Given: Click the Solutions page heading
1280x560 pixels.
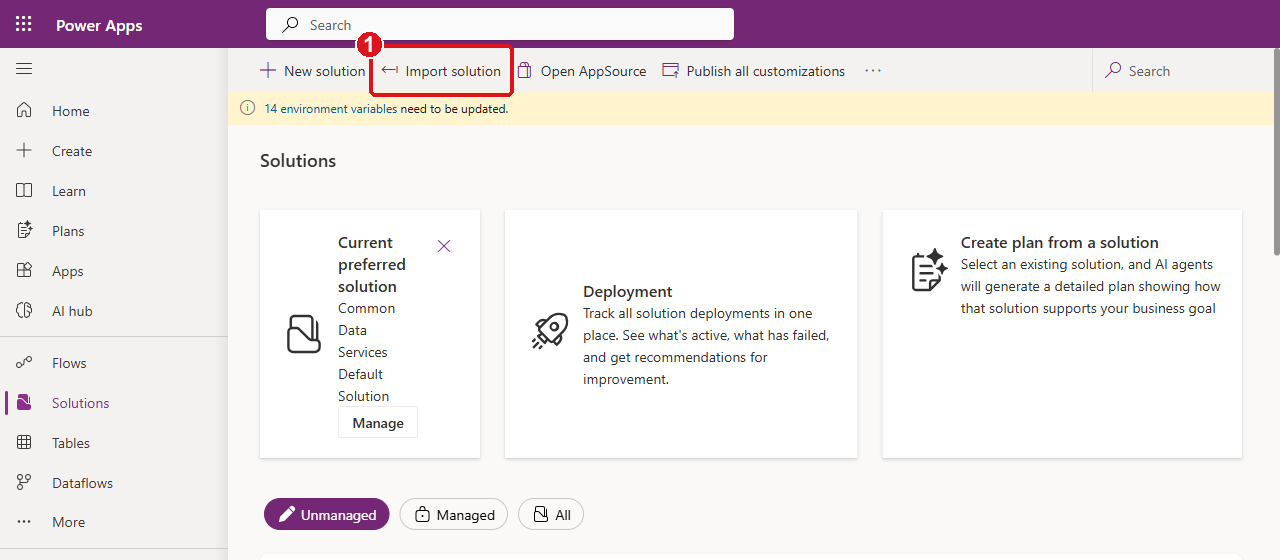Looking at the screenshot, I should click(298, 161).
